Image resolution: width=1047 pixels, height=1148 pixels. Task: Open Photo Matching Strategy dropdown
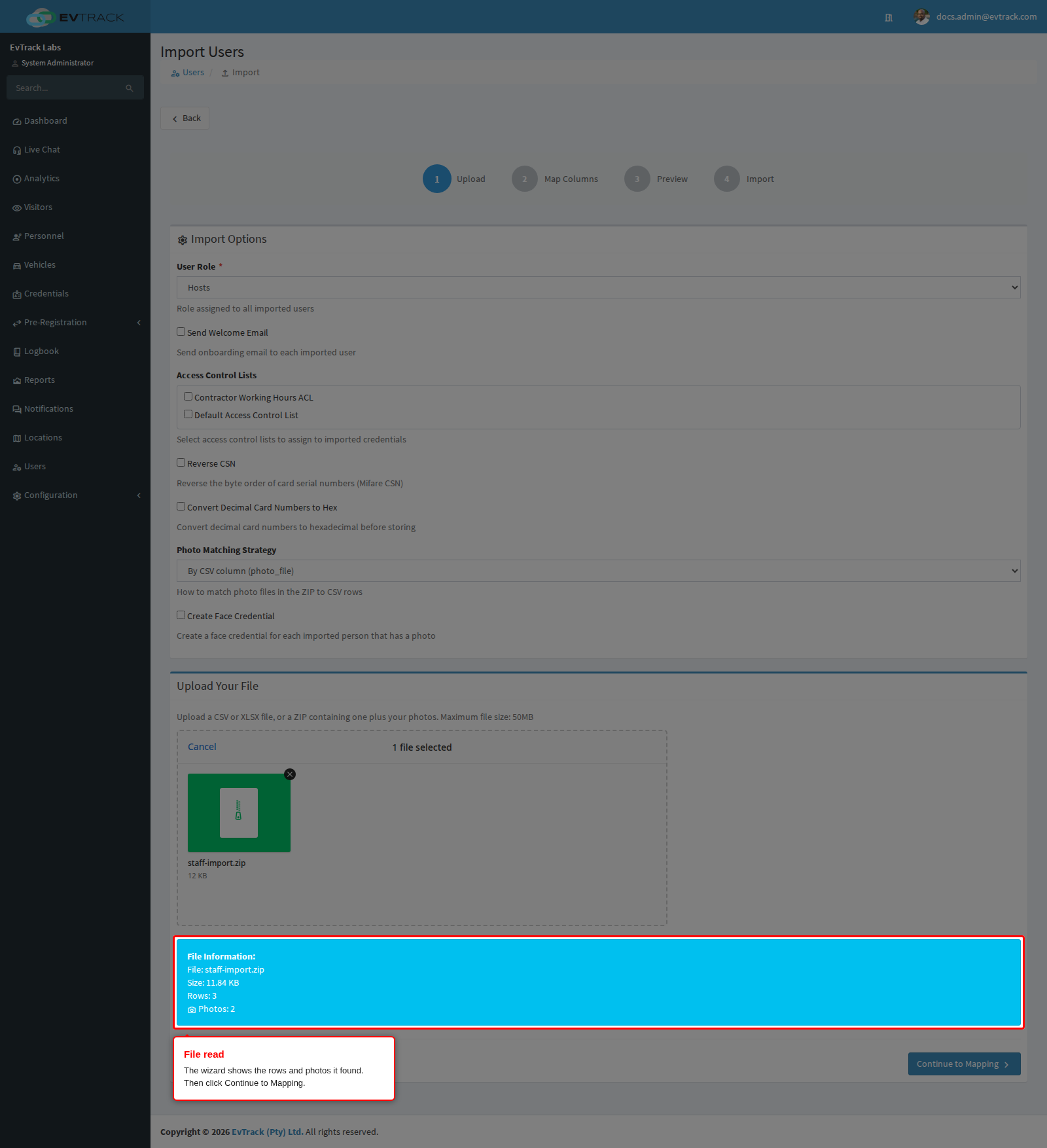point(598,571)
